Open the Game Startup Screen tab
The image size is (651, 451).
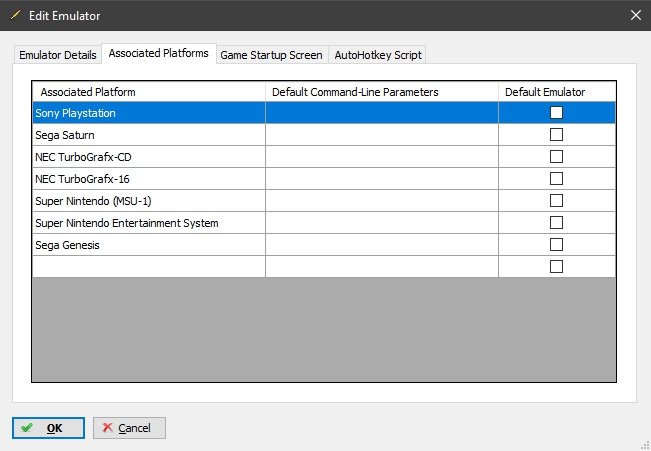click(271, 54)
